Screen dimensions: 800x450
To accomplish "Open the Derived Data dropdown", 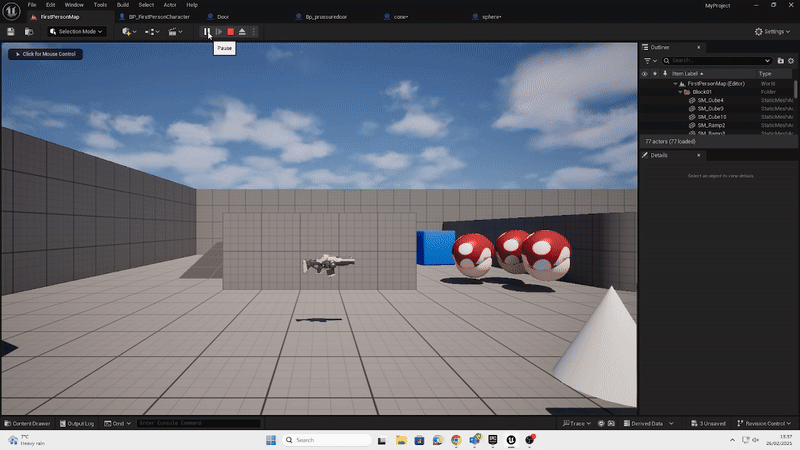I will click(648, 423).
